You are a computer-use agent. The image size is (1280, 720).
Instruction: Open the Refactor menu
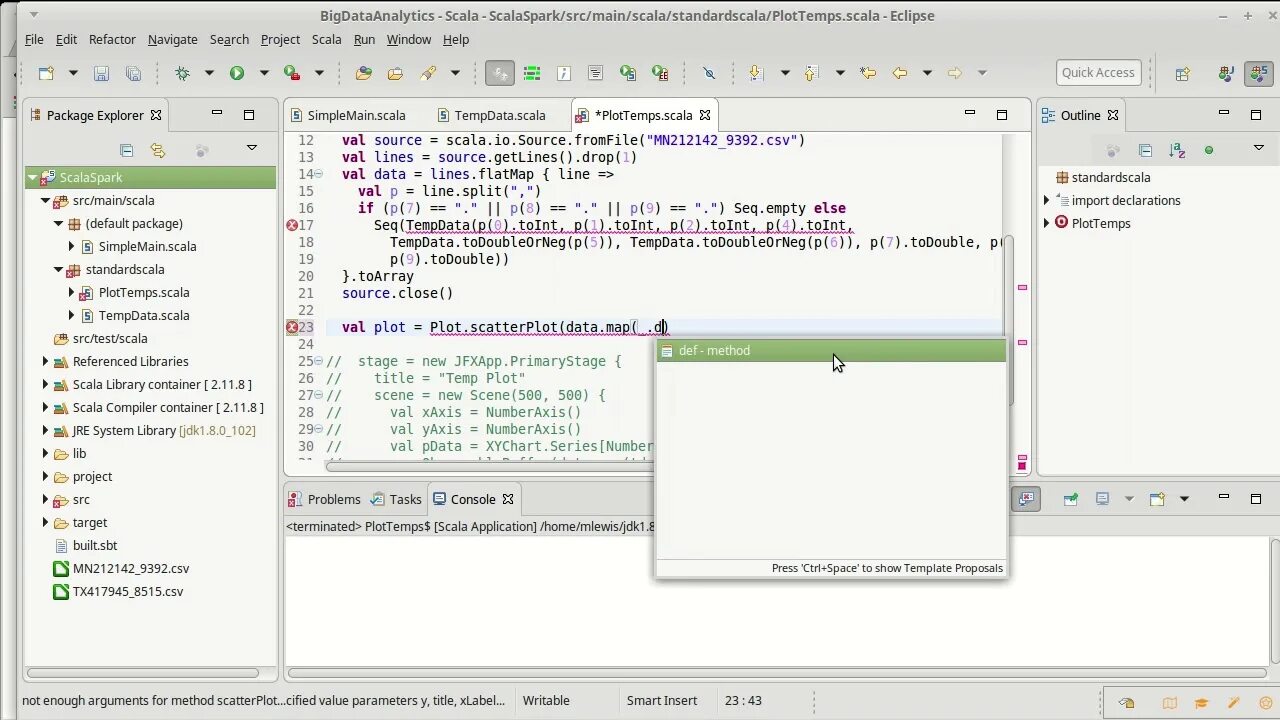[x=112, y=39]
